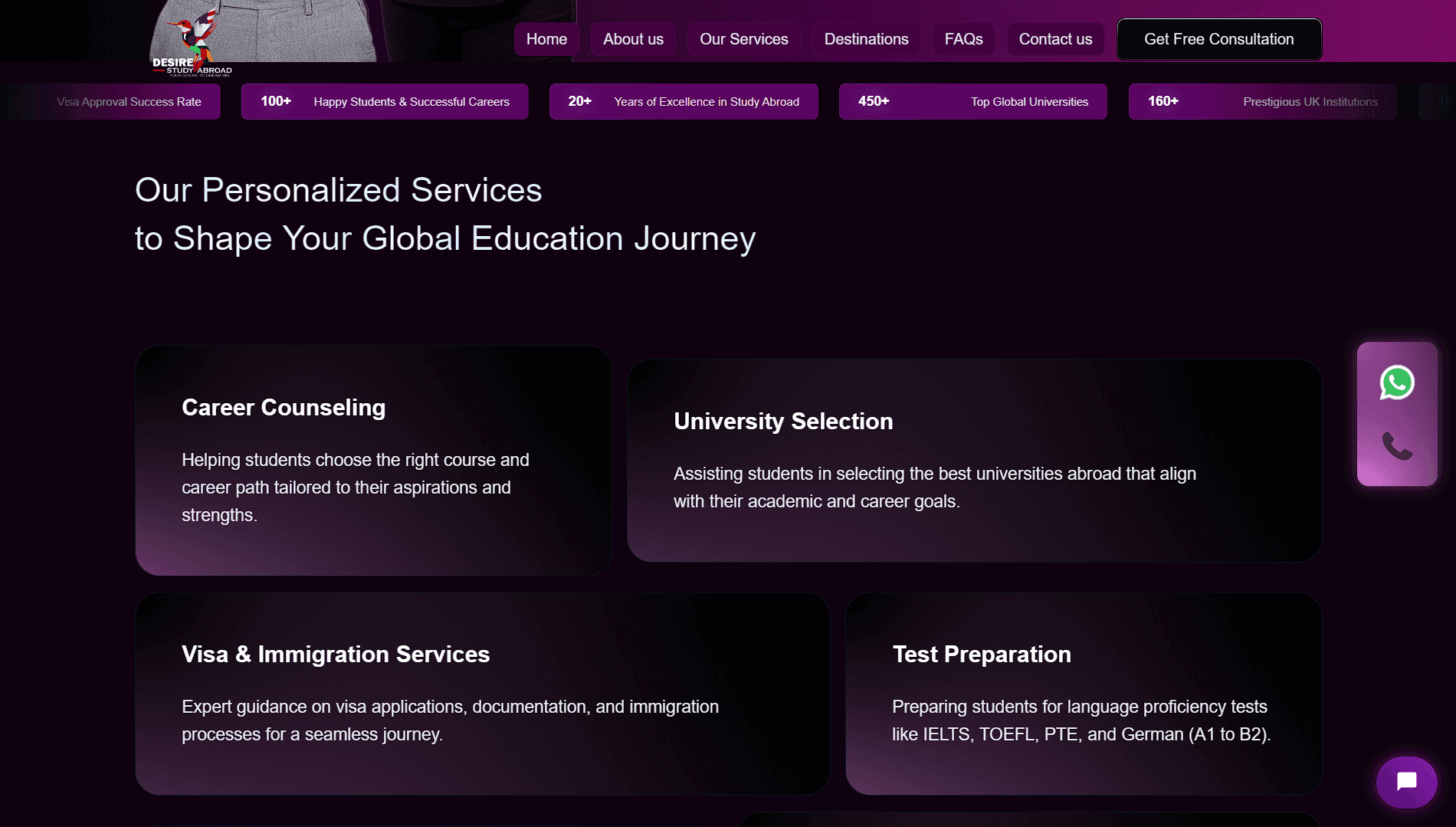
Task: Select the Career Counseling card
Action: point(373,461)
